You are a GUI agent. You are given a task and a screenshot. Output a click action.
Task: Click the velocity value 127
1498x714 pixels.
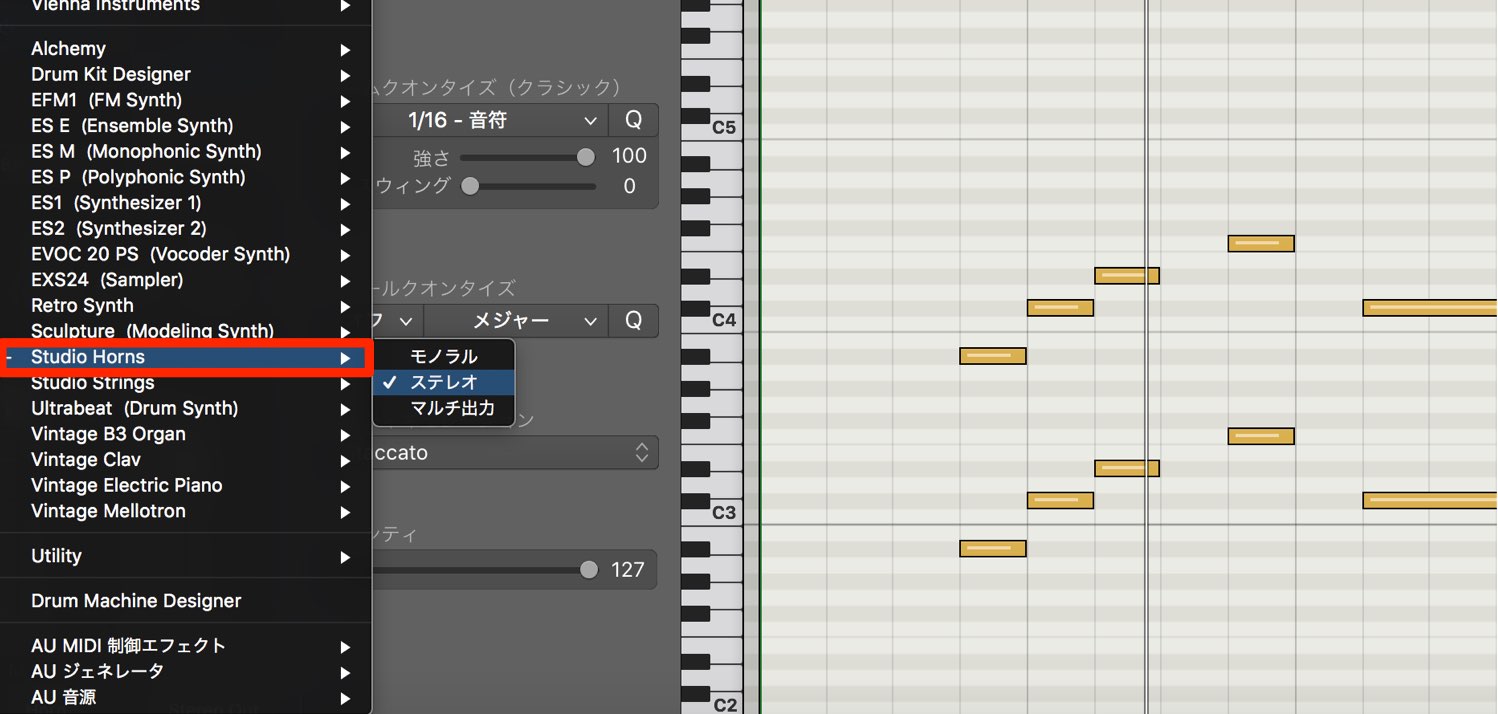click(x=628, y=570)
